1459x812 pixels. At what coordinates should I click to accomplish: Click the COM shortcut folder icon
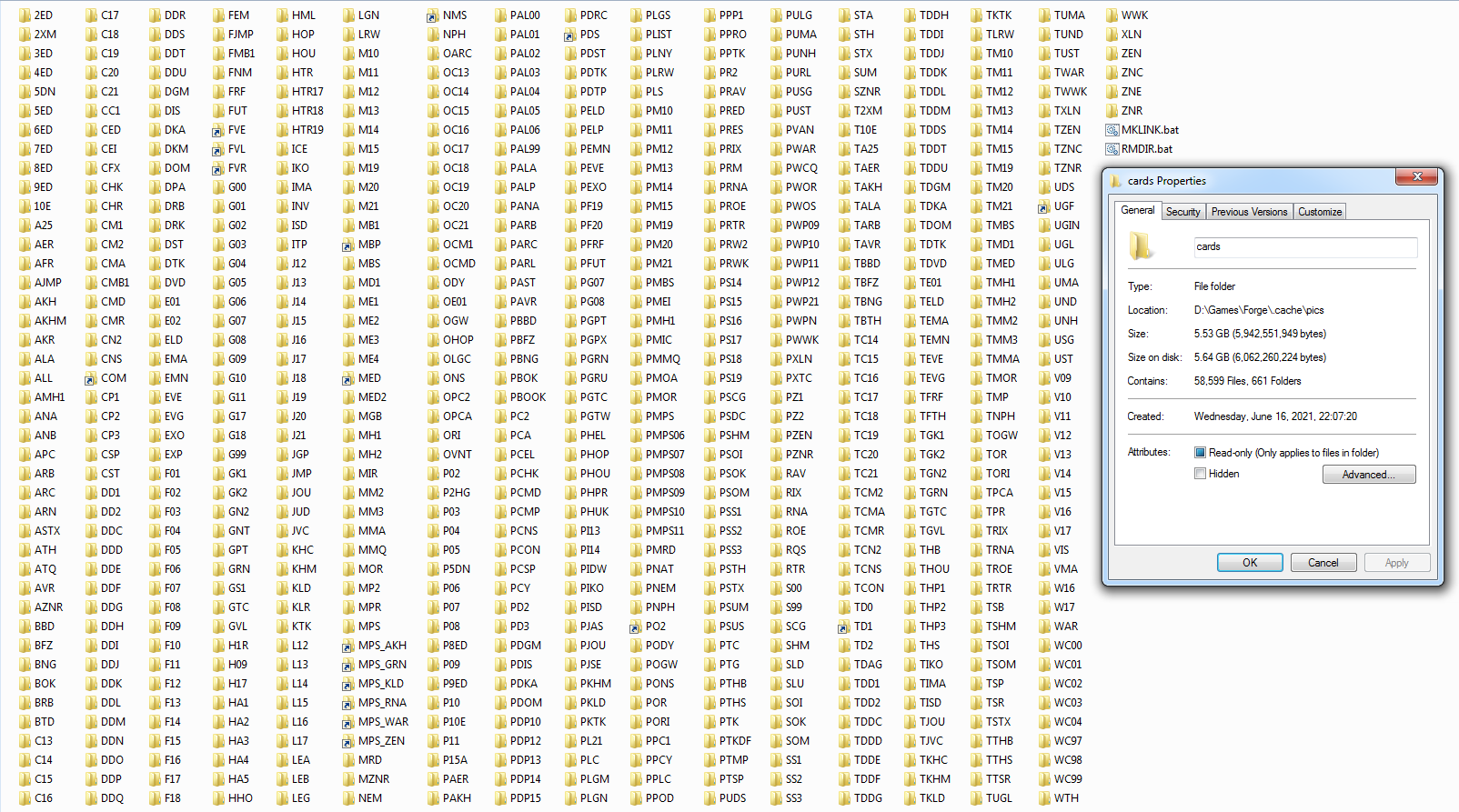(90, 378)
